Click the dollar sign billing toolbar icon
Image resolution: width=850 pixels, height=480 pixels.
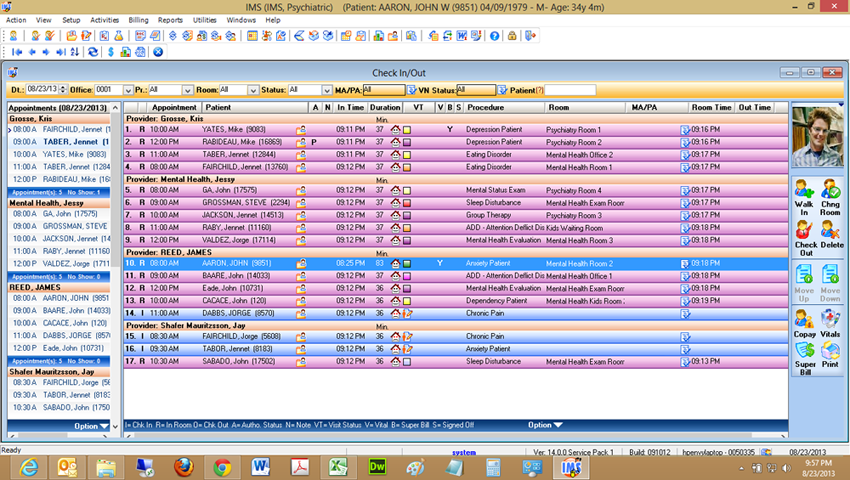(111, 52)
